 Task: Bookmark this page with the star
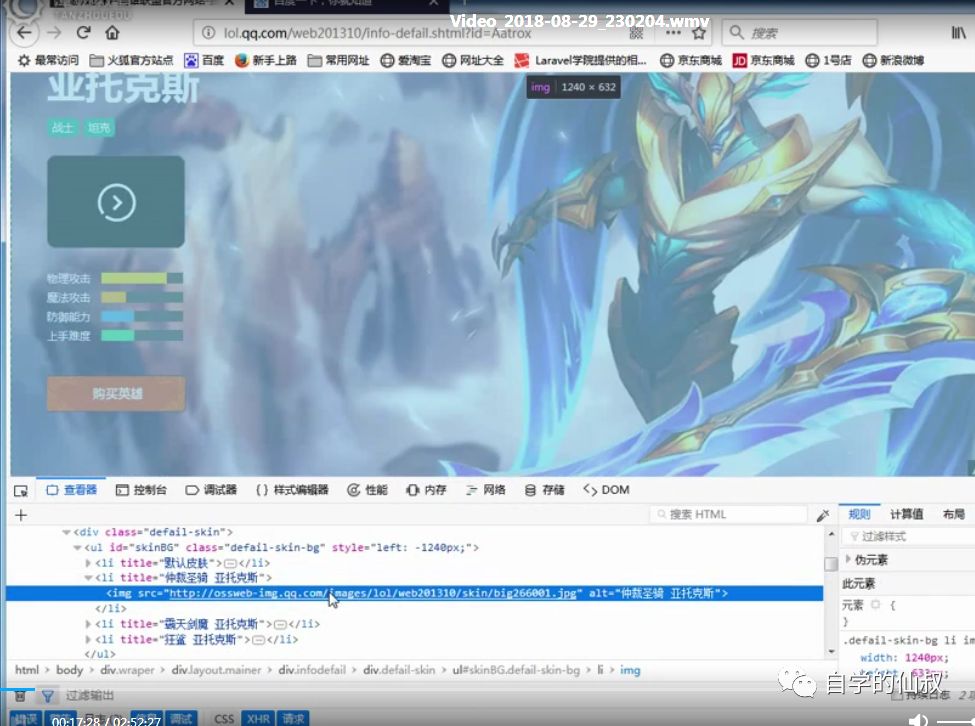pyautogui.click(x=699, y=33)
